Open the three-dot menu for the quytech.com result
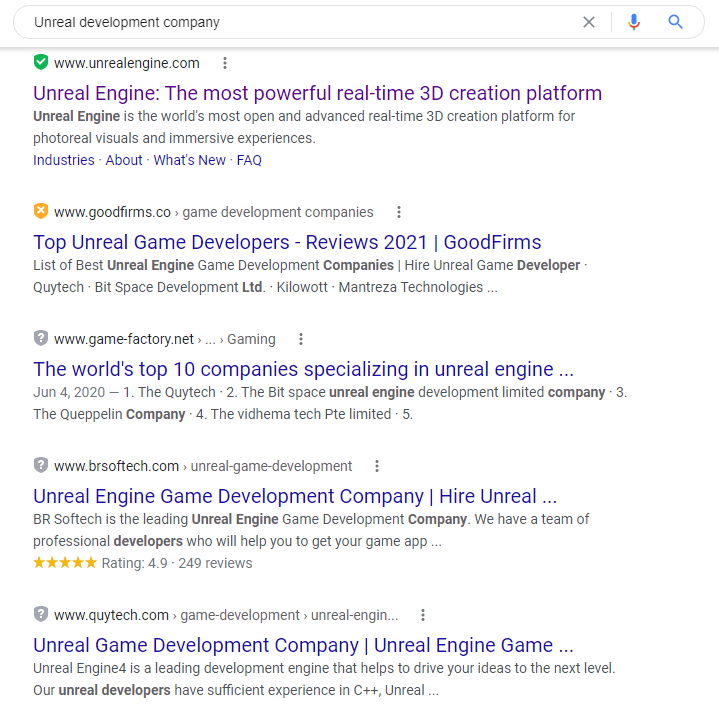 [x=423, y=615]
